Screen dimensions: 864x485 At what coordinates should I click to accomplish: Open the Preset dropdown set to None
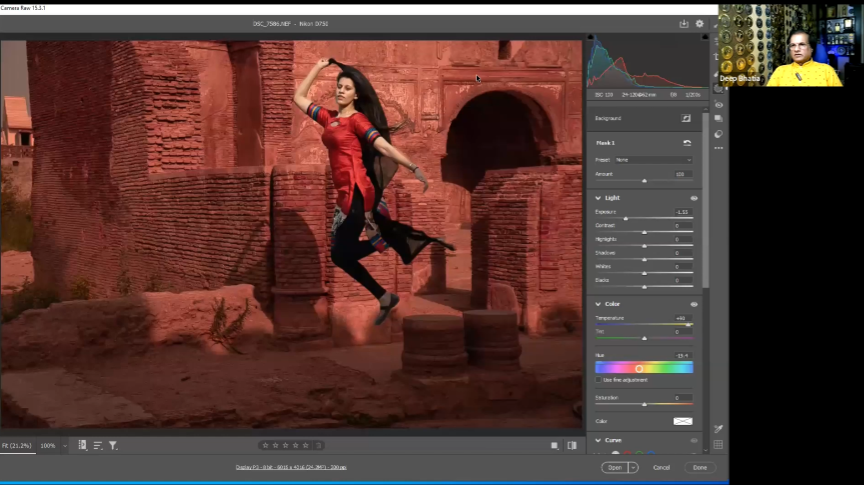tap(654, 160)
